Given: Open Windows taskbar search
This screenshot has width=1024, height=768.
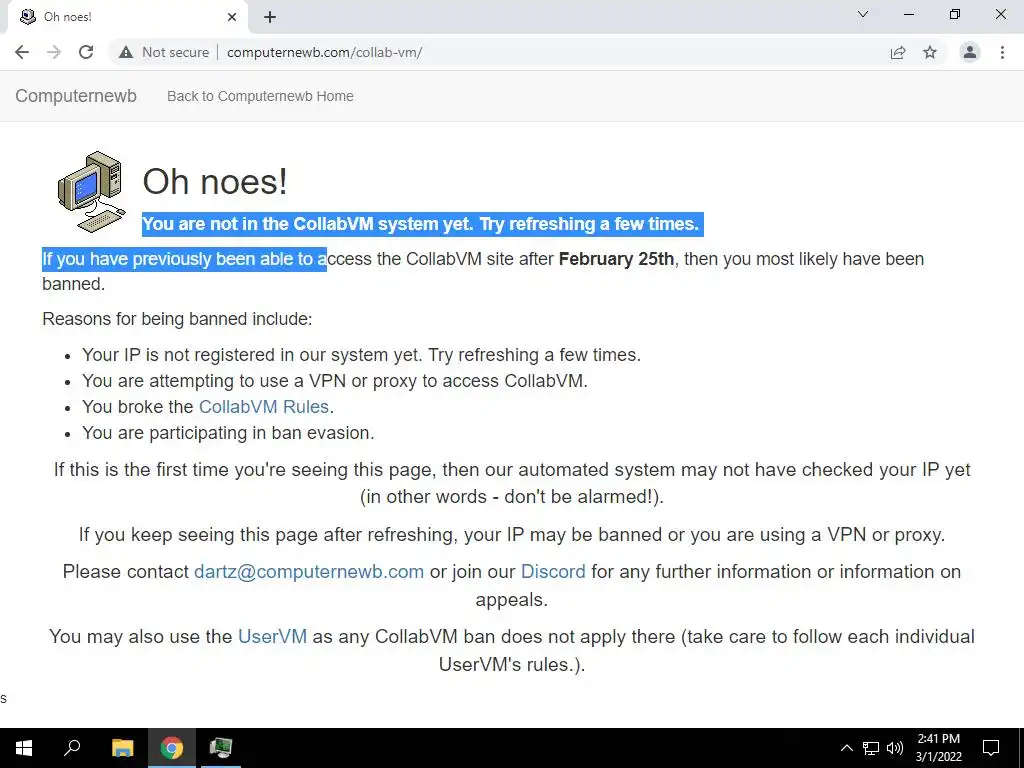Looking at the screenshot, I should click(72, 748).
